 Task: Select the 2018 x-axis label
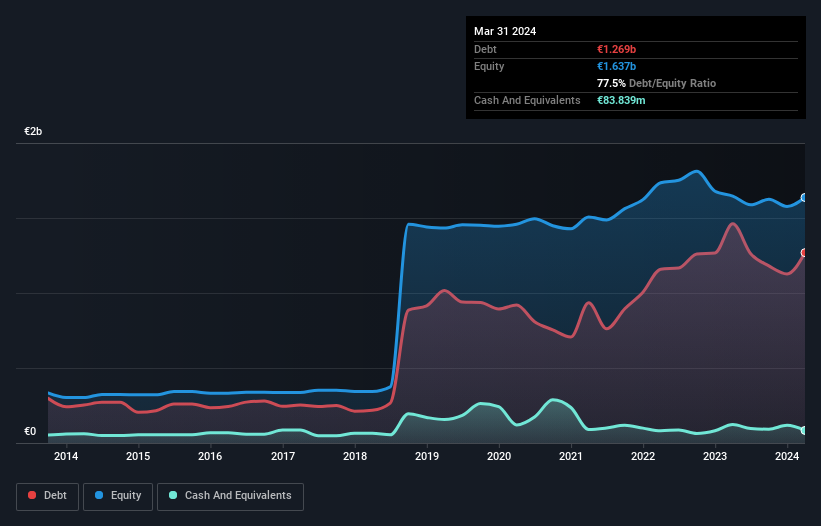[355, 456]
